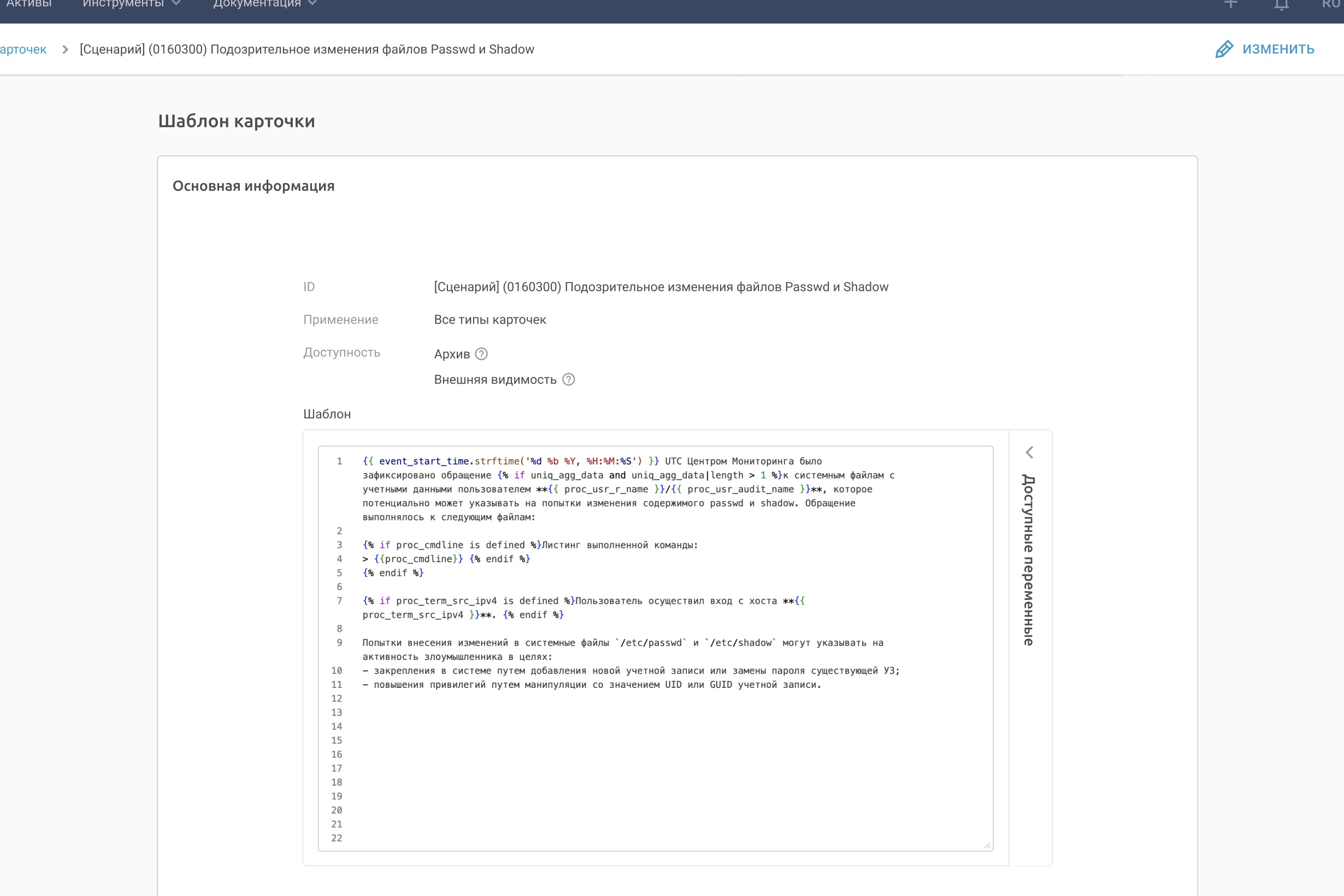Screen dimensions: 1344x896
Task: Click the Доступные переменные vertical label
Action: coord(1029,560)
